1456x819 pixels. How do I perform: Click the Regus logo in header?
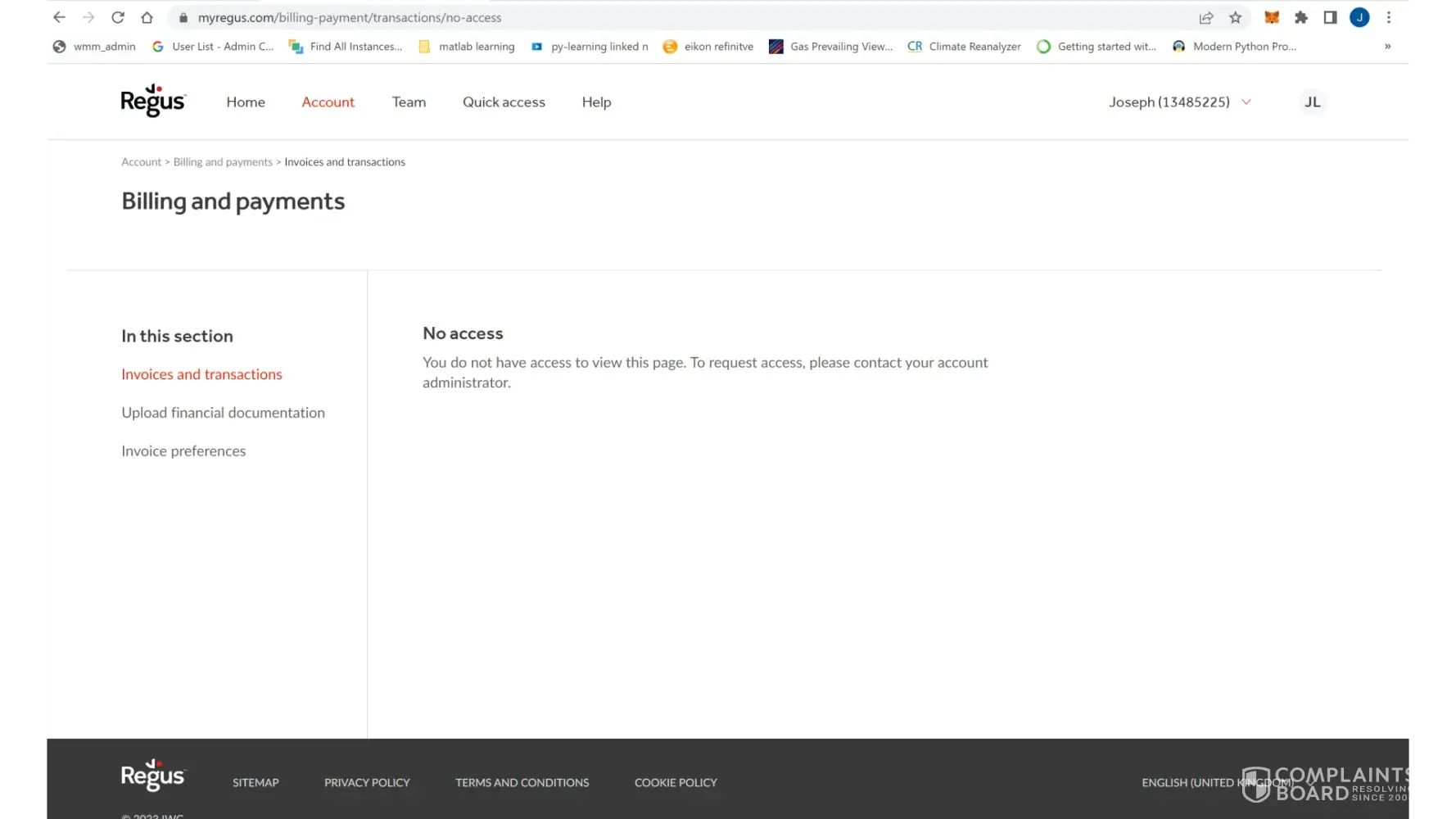[x=153, y=101]
